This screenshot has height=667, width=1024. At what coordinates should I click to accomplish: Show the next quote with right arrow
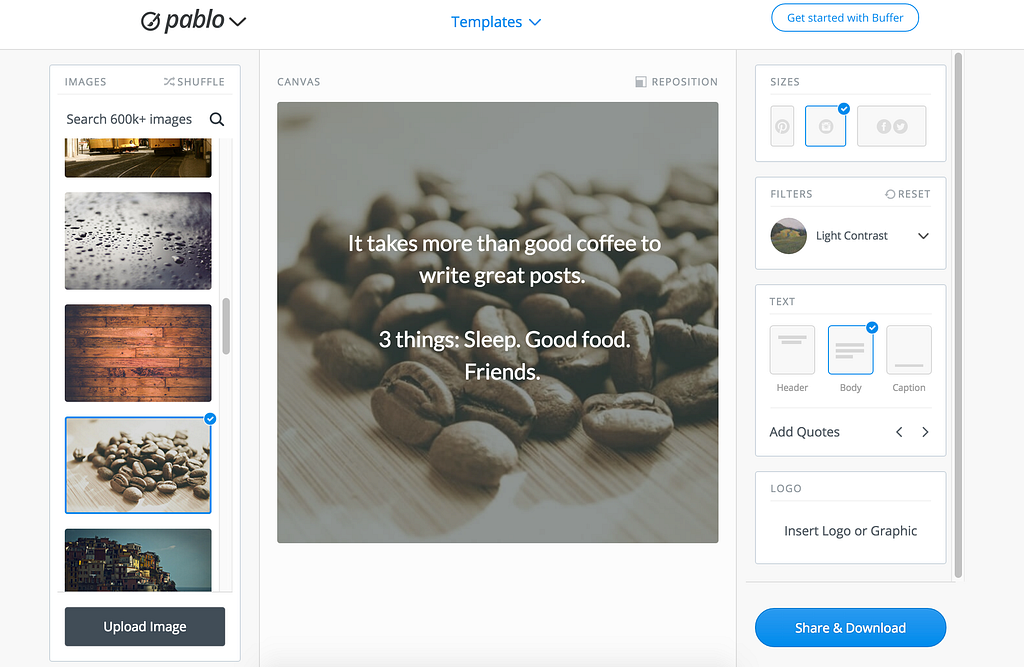(x=925, y=432)
